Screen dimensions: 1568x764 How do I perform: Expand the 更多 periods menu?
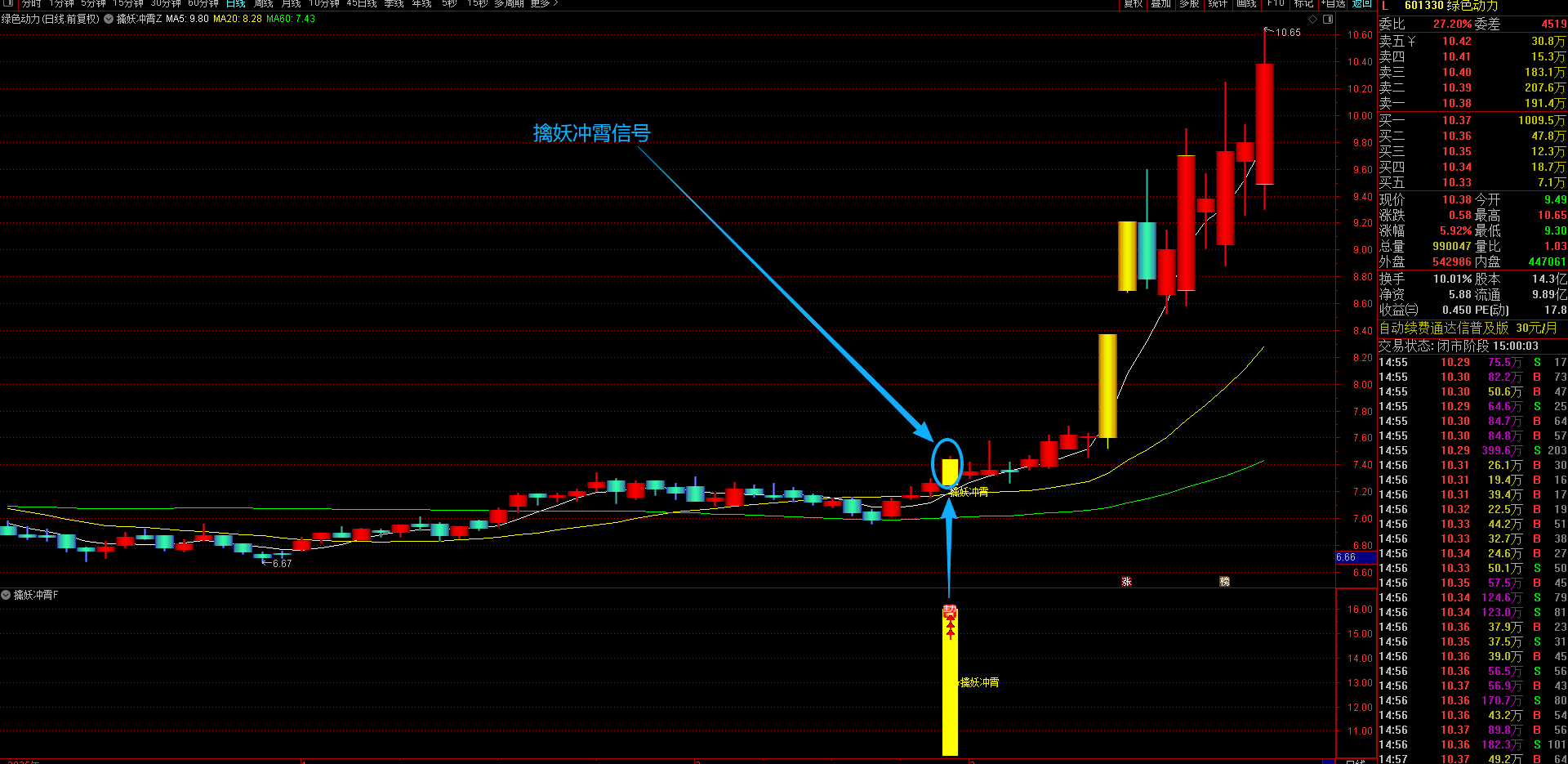point(544,3)
